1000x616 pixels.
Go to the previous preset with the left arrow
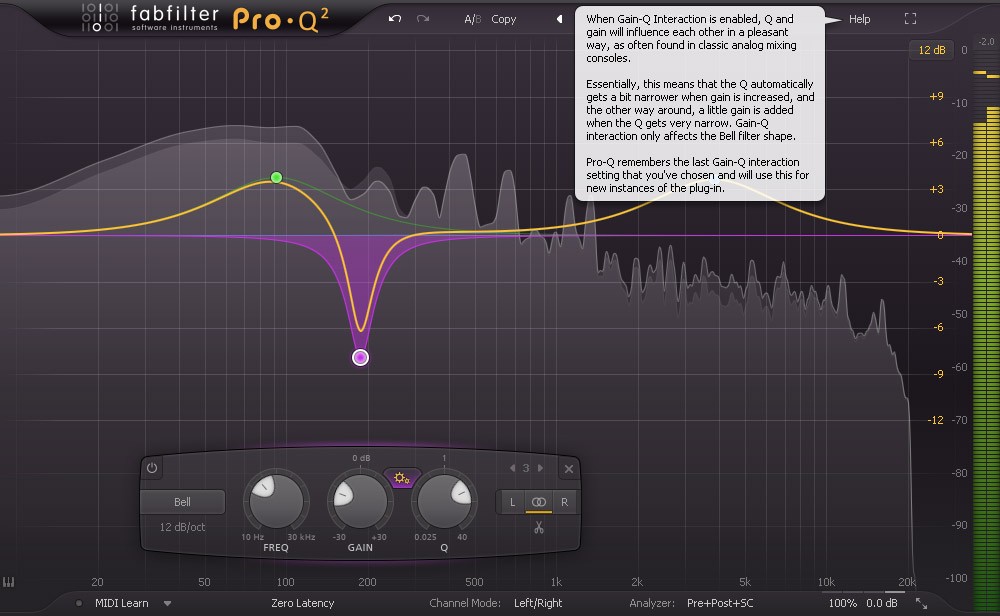pyautogui.click(x=559, y=19)
